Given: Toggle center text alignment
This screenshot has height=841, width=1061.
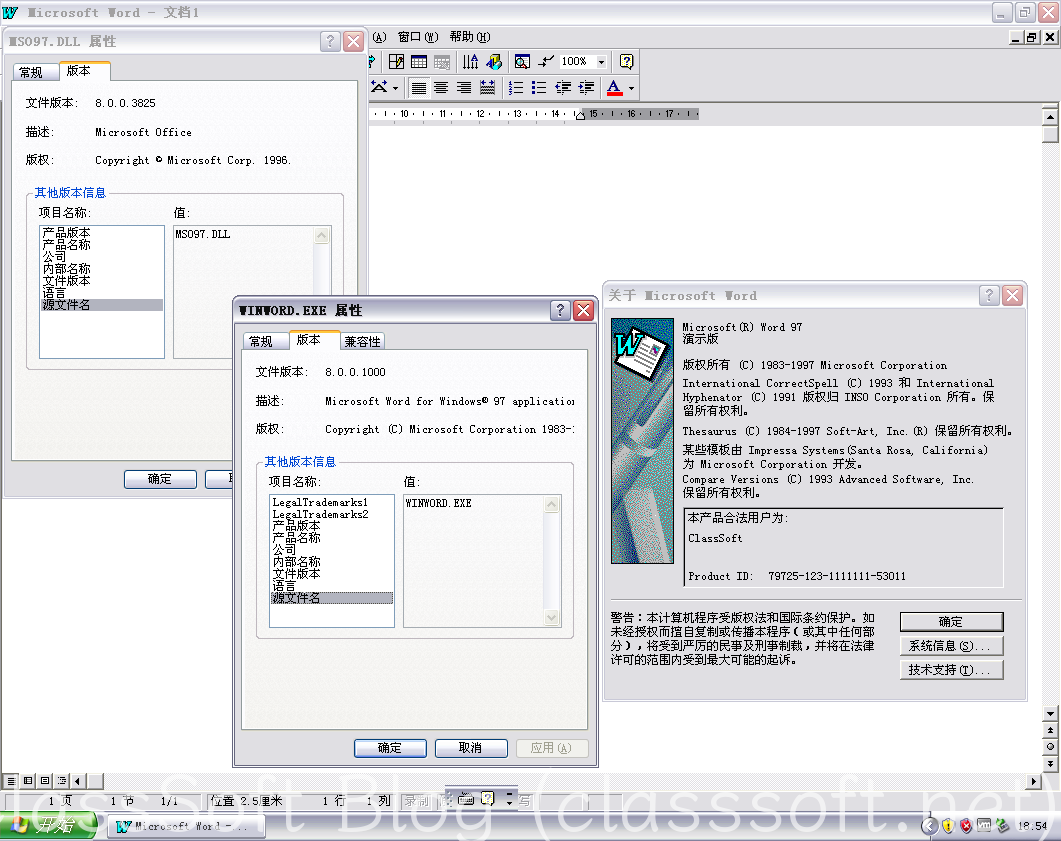Looking at the screenshot, I should tap(441, 88).
